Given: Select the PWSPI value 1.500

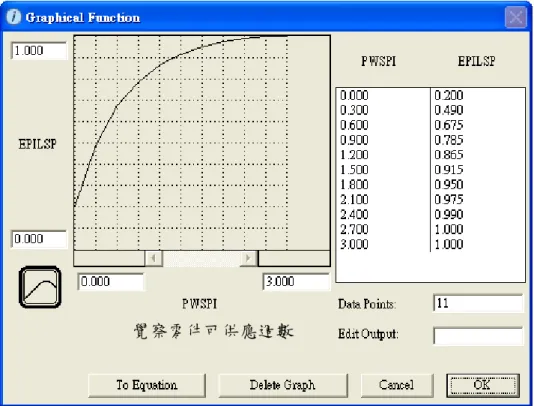Looking at the screenshot, I should pos(354,170).
